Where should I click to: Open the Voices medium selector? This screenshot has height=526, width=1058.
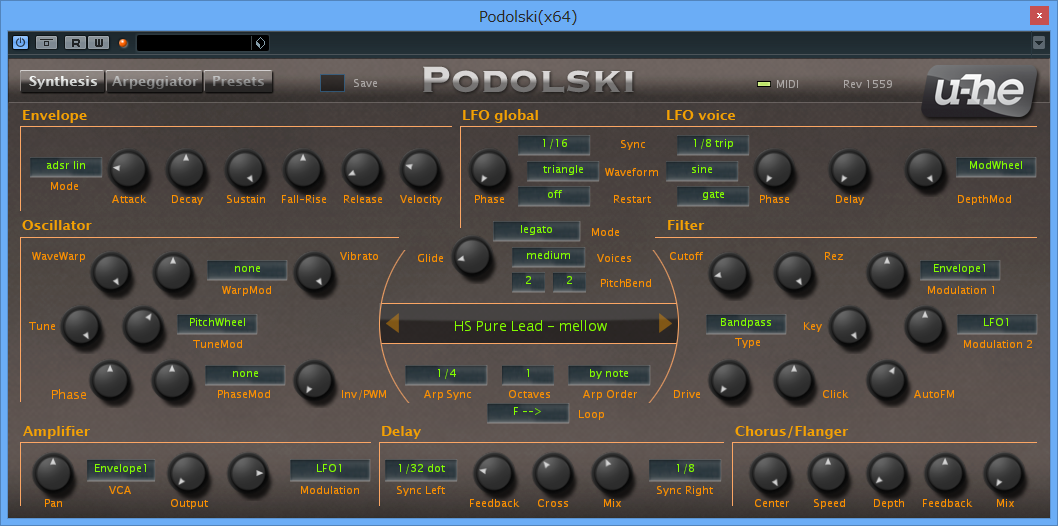549,257
